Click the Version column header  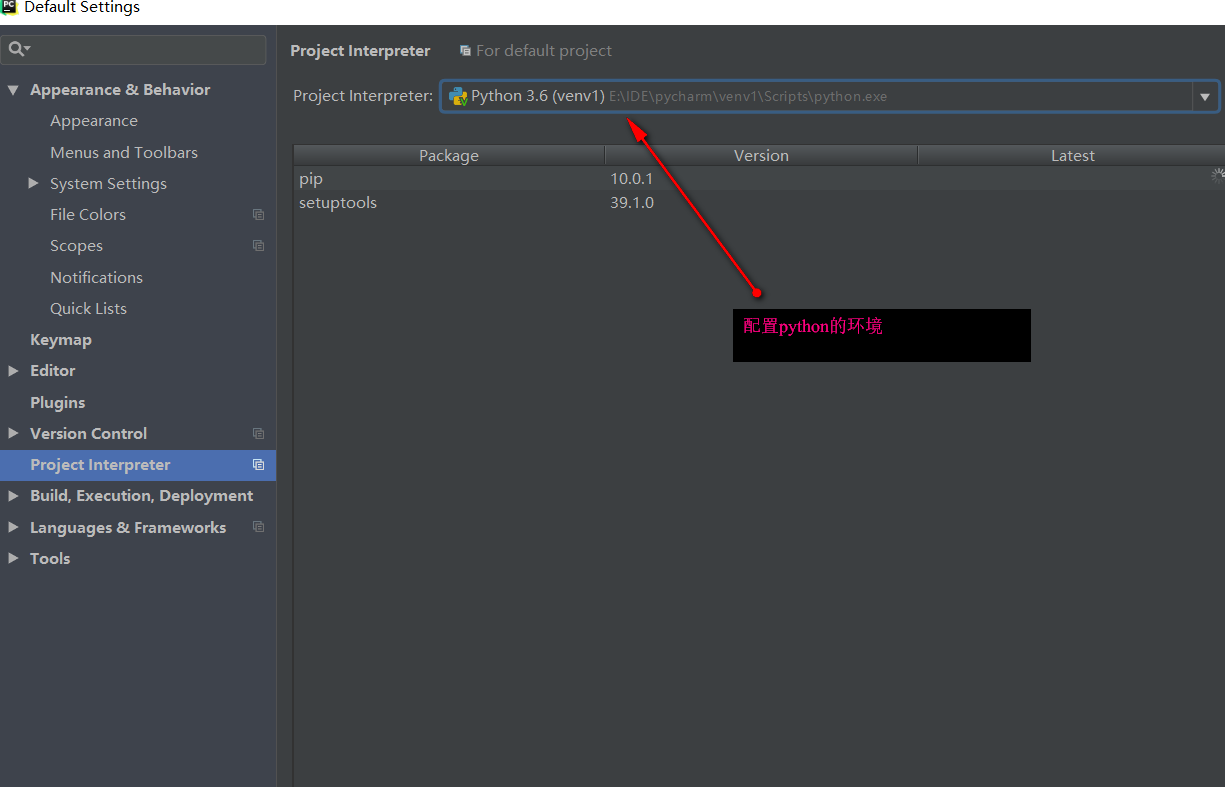pyautogui.click(x=761, y=156)
